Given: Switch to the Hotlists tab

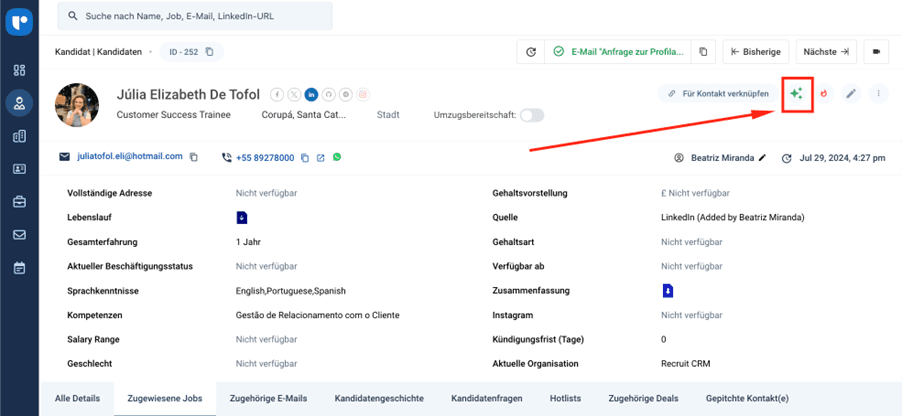Looking at the screenshot, I should point(565,398).
